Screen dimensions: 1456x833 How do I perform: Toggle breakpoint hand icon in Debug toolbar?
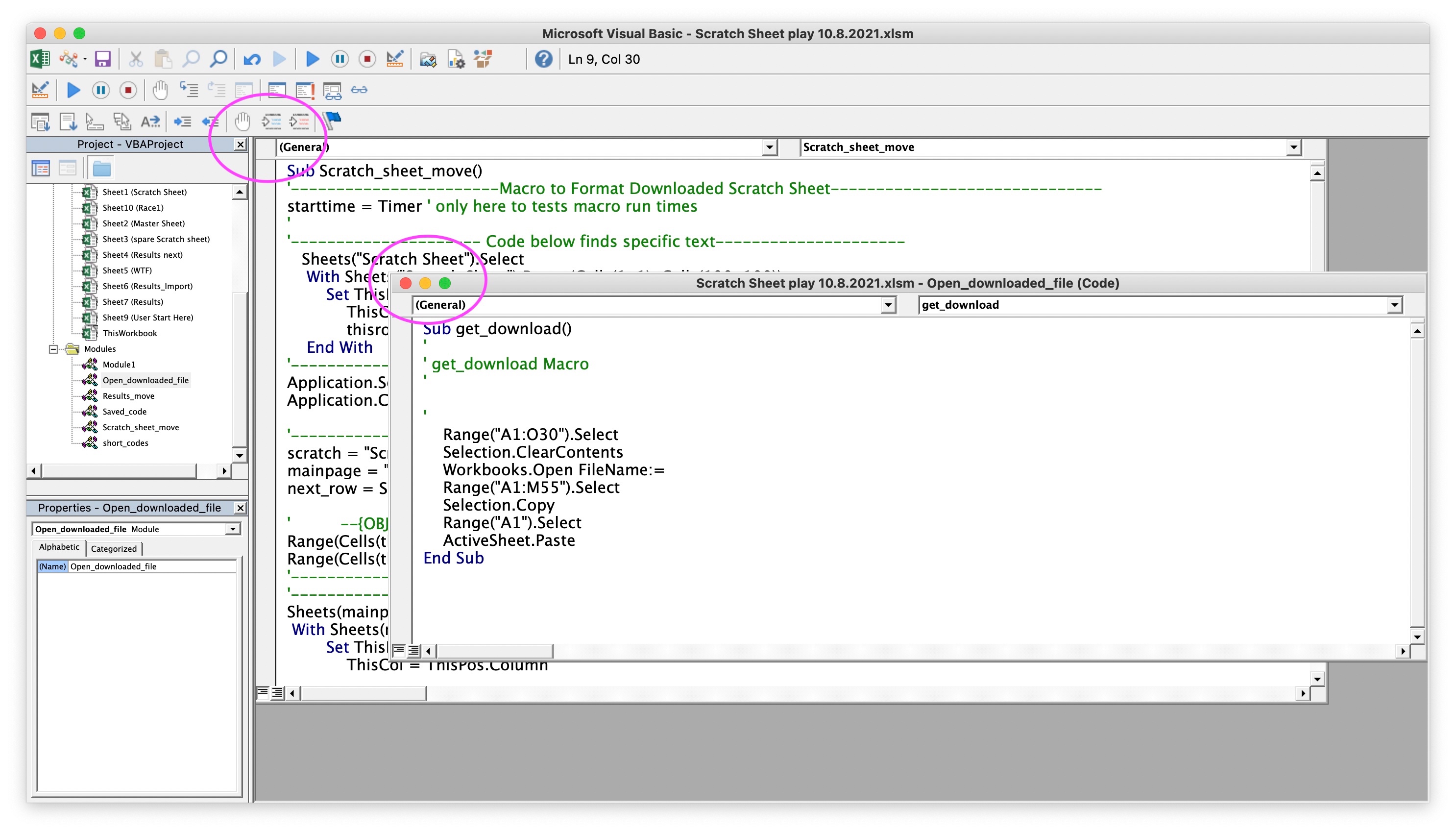(x=160, y=90)
